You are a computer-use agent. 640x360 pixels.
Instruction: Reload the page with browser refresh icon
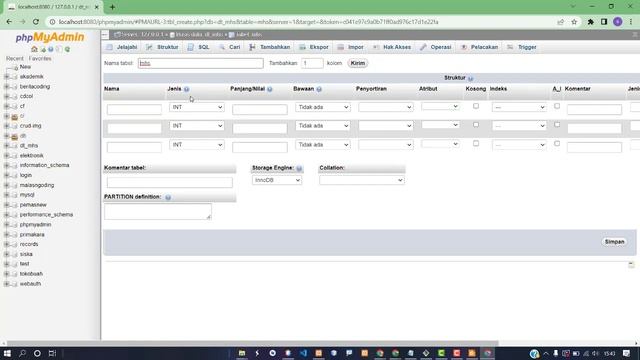click(36, 22)
